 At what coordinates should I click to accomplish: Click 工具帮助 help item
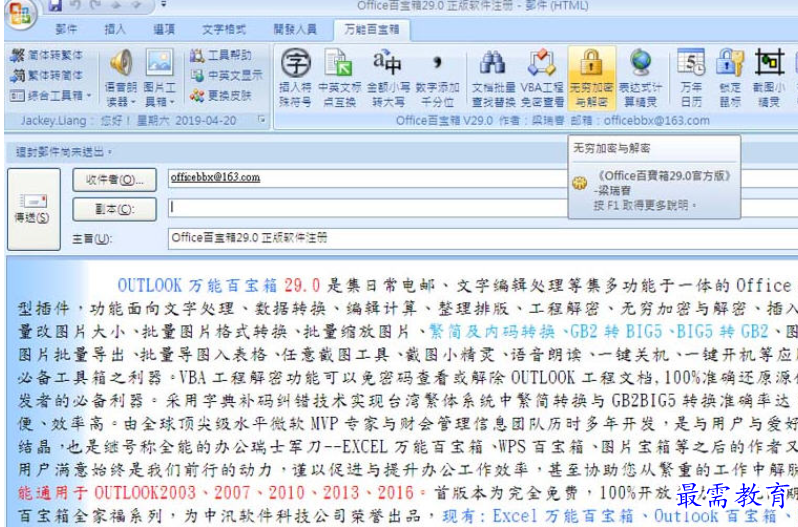coord(221,55)
